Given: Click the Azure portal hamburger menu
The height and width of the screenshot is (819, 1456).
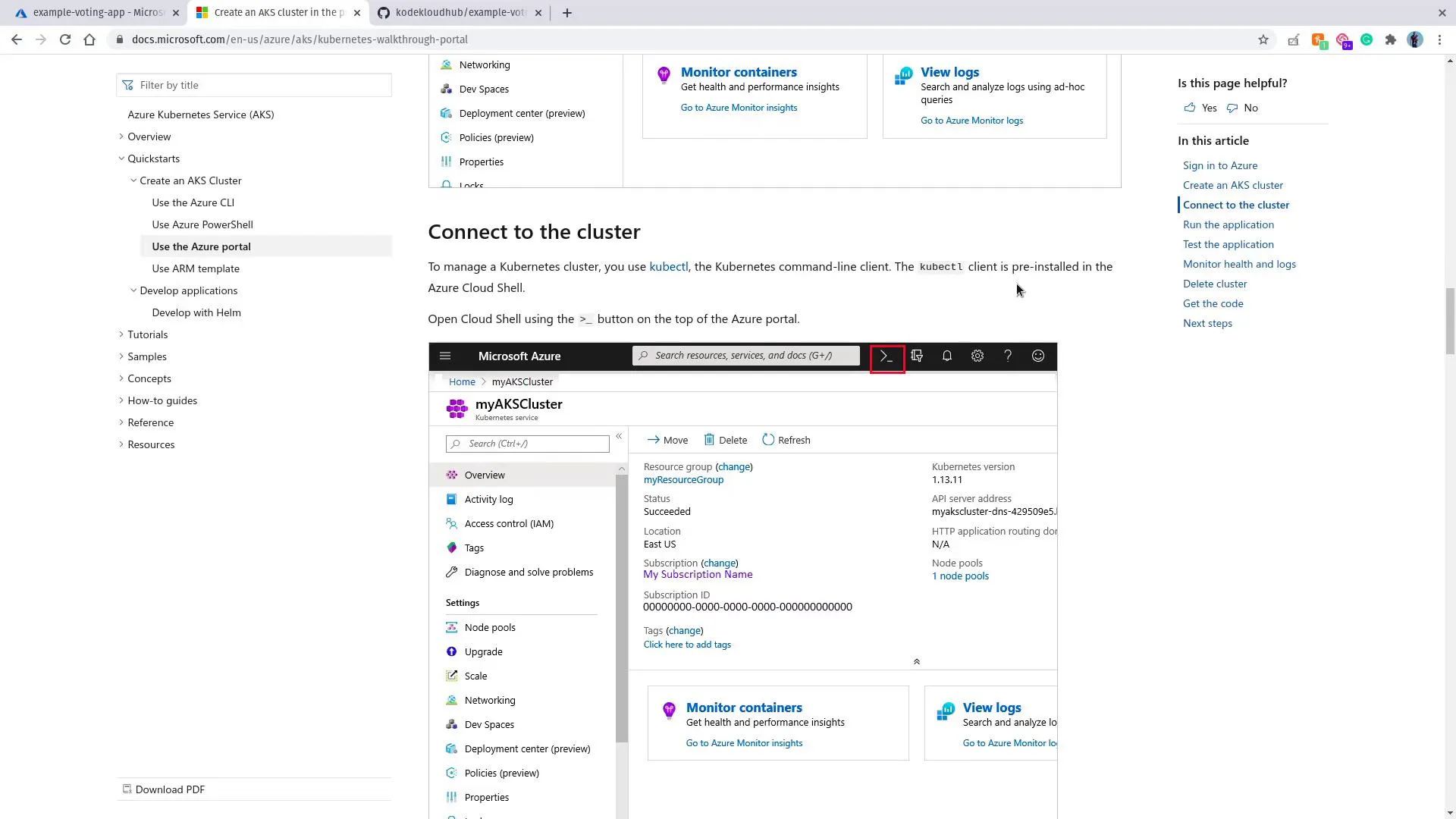Looking at the screenshot, I should coord(445,356).
